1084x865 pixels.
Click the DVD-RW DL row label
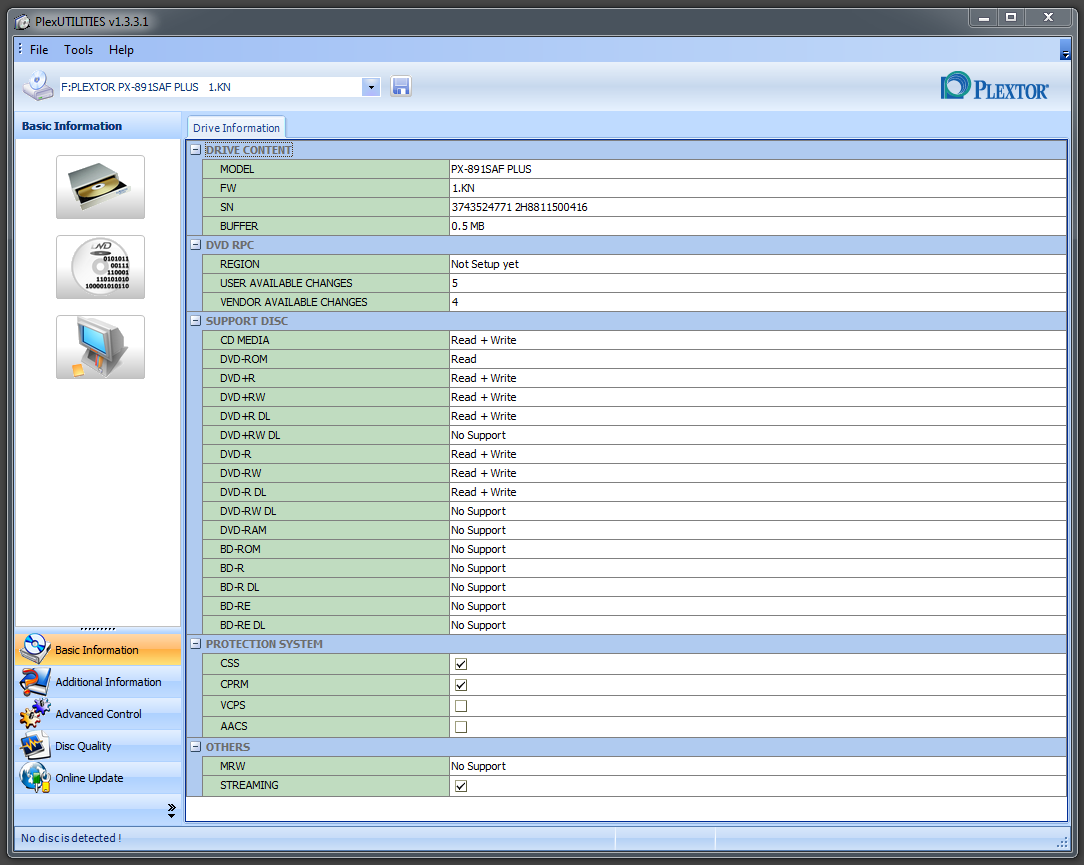click(248, 511)
